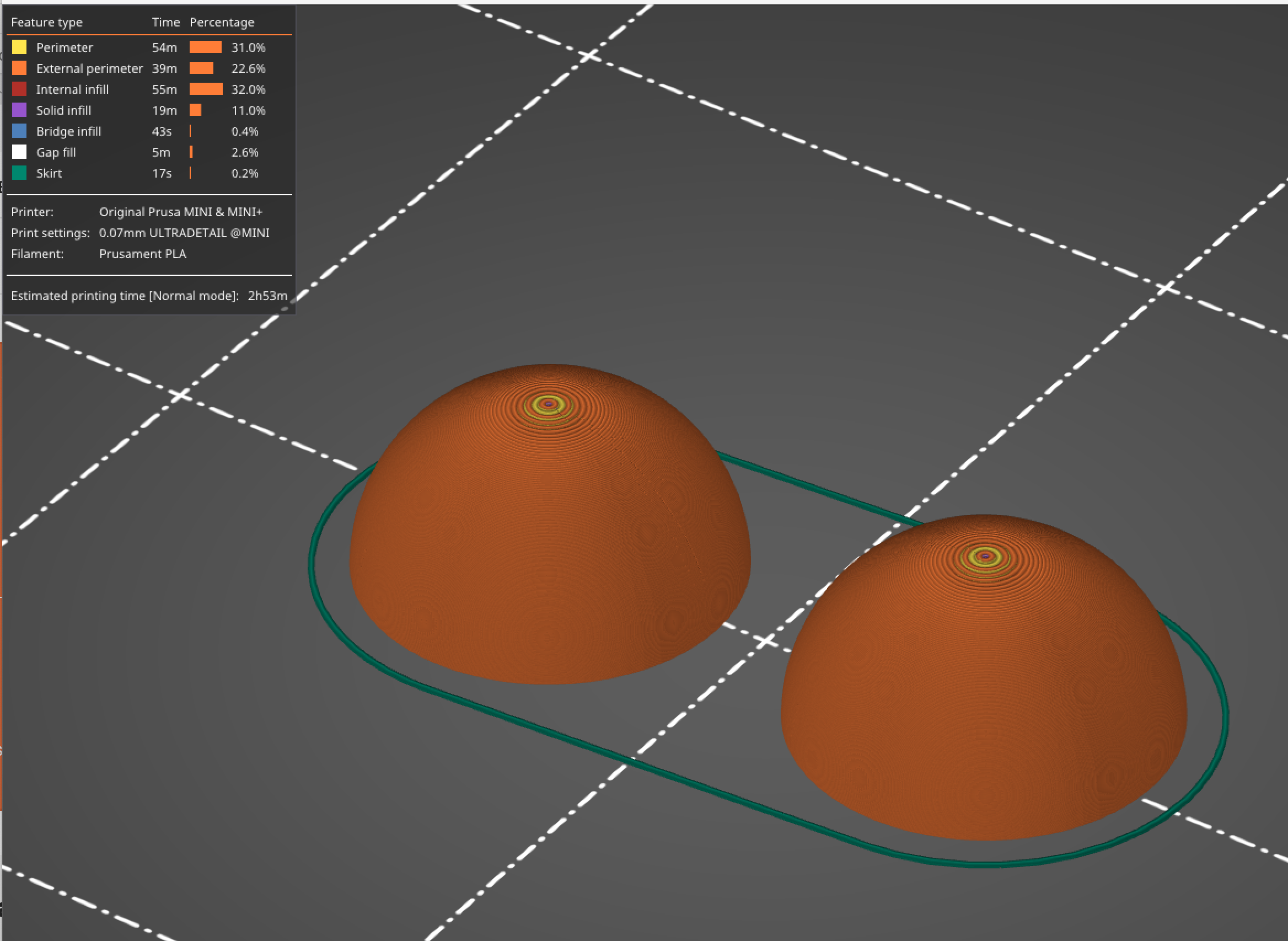Click the white Gap fill swatch

coord(19,152)
